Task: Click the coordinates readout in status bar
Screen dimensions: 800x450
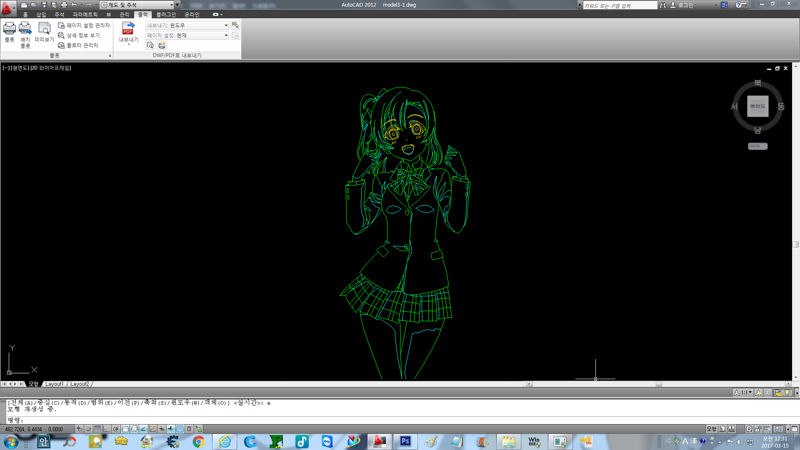Action: [34, 429]
